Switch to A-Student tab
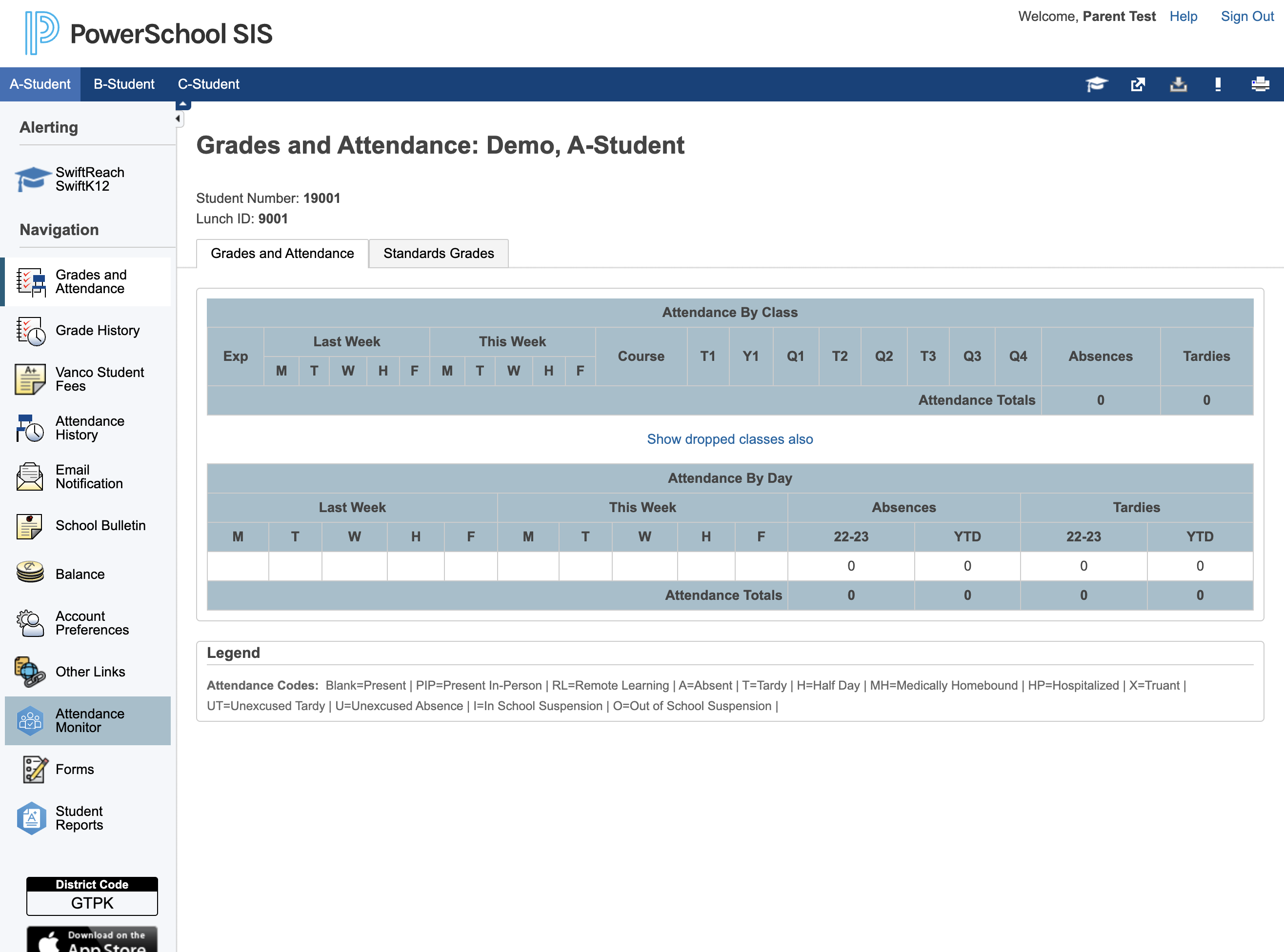1284x952 pixels. coord(40,84)
